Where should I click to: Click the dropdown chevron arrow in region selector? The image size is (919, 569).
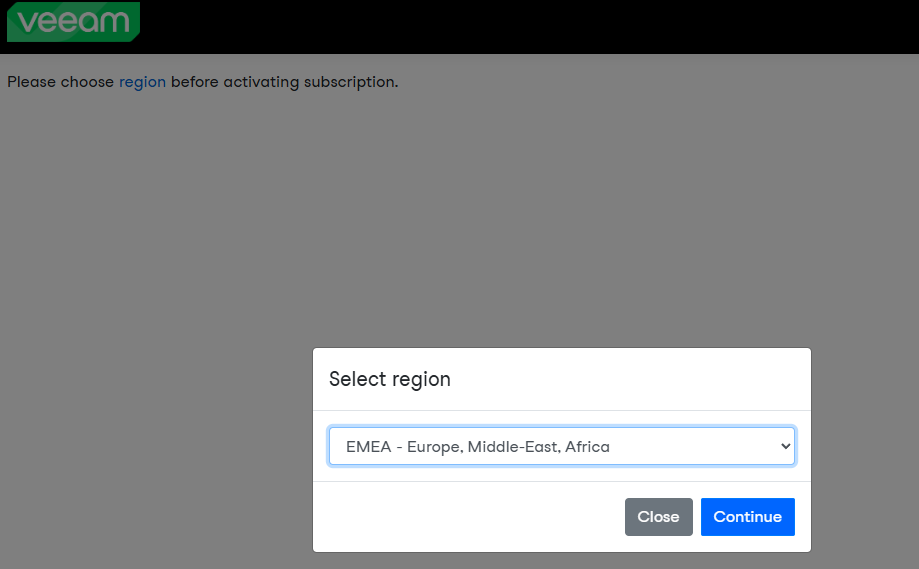click(786, 446)
